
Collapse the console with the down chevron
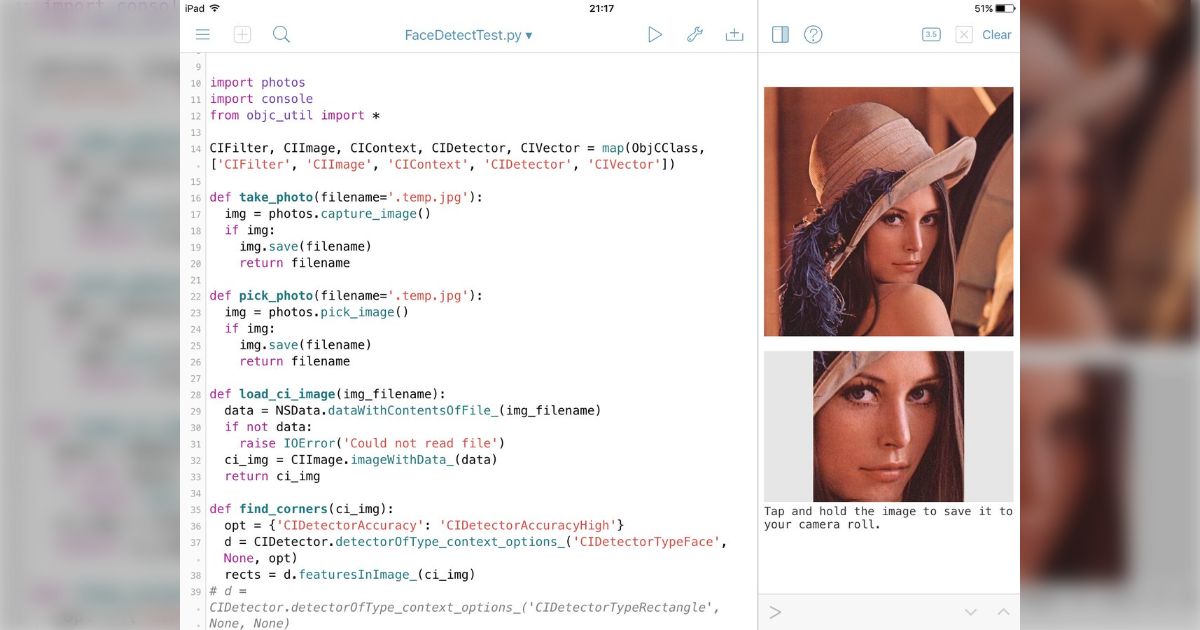969,611
